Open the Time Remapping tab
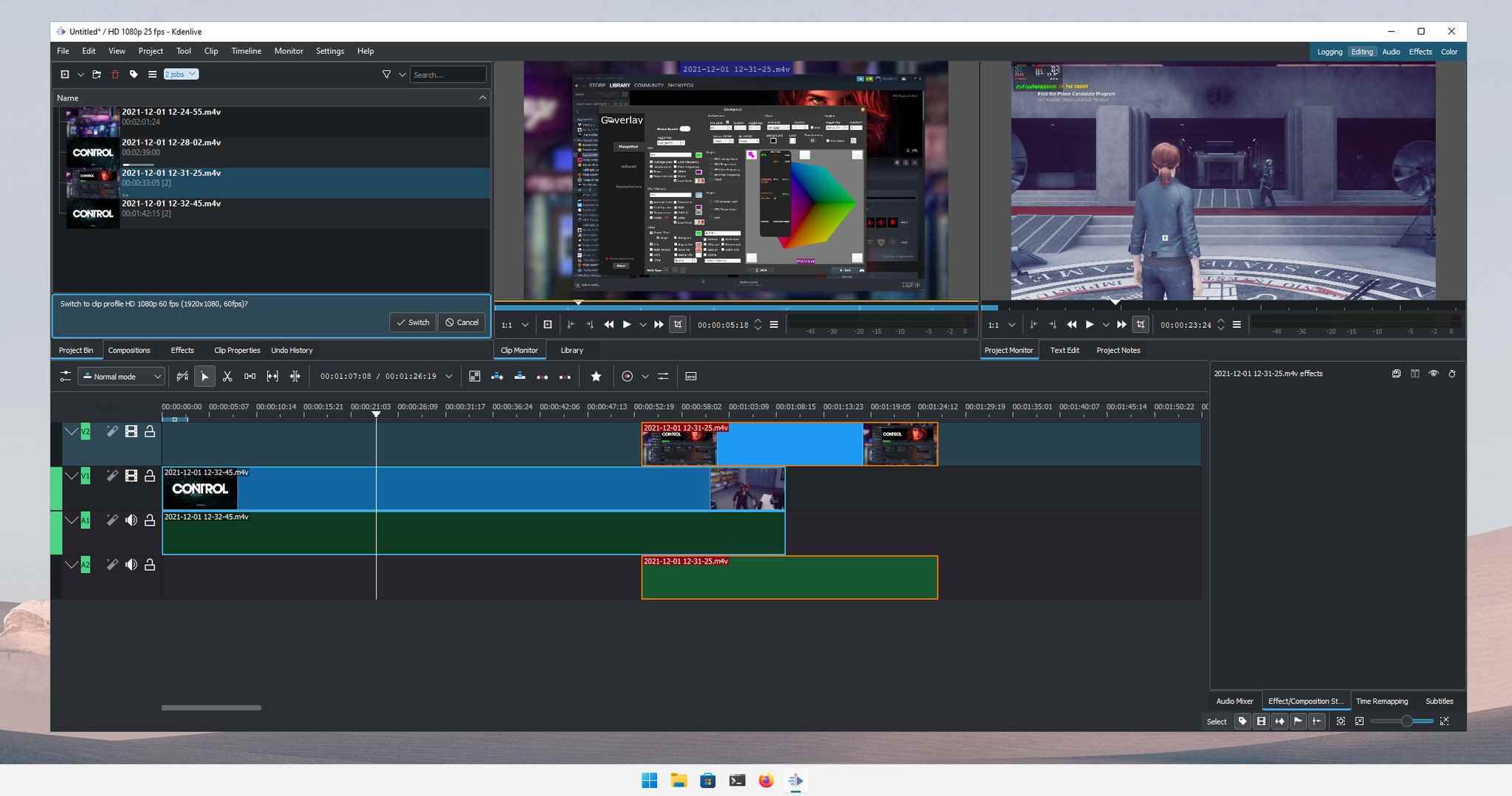Screen dimensions: 1512x796 pyautogui.click(x=1381, y=701)
